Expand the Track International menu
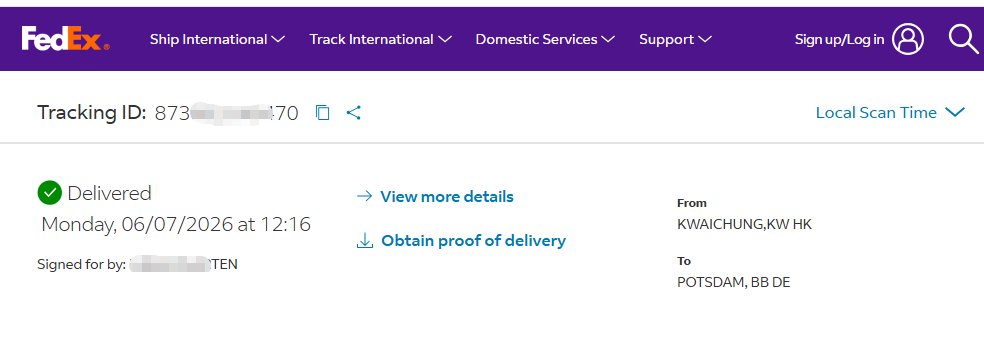This screenshot has width=984, height=361. point(380,39)
